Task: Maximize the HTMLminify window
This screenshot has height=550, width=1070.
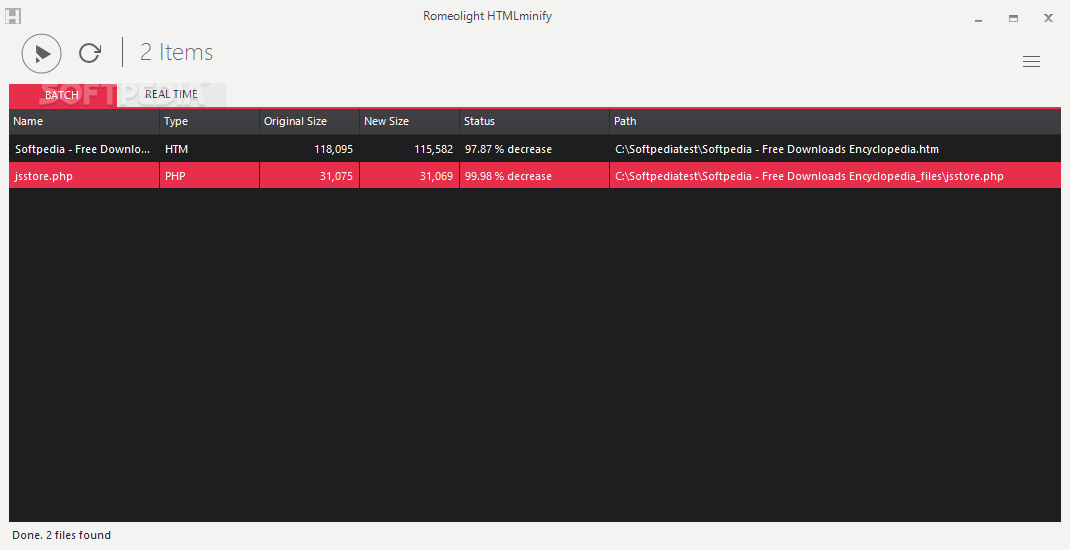Action: [1013, 19]
